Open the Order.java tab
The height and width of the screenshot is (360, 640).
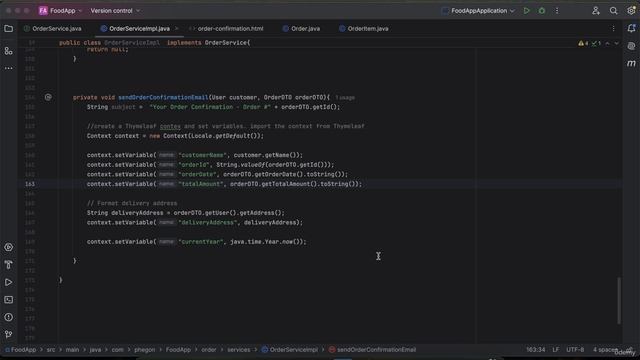pos(302,29)
